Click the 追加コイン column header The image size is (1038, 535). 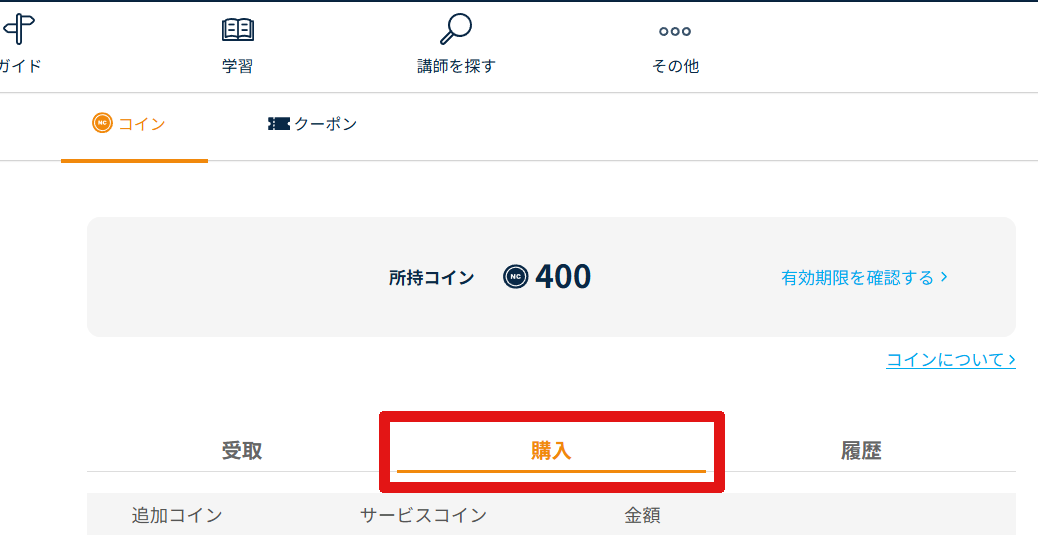[x=177, y=516]
